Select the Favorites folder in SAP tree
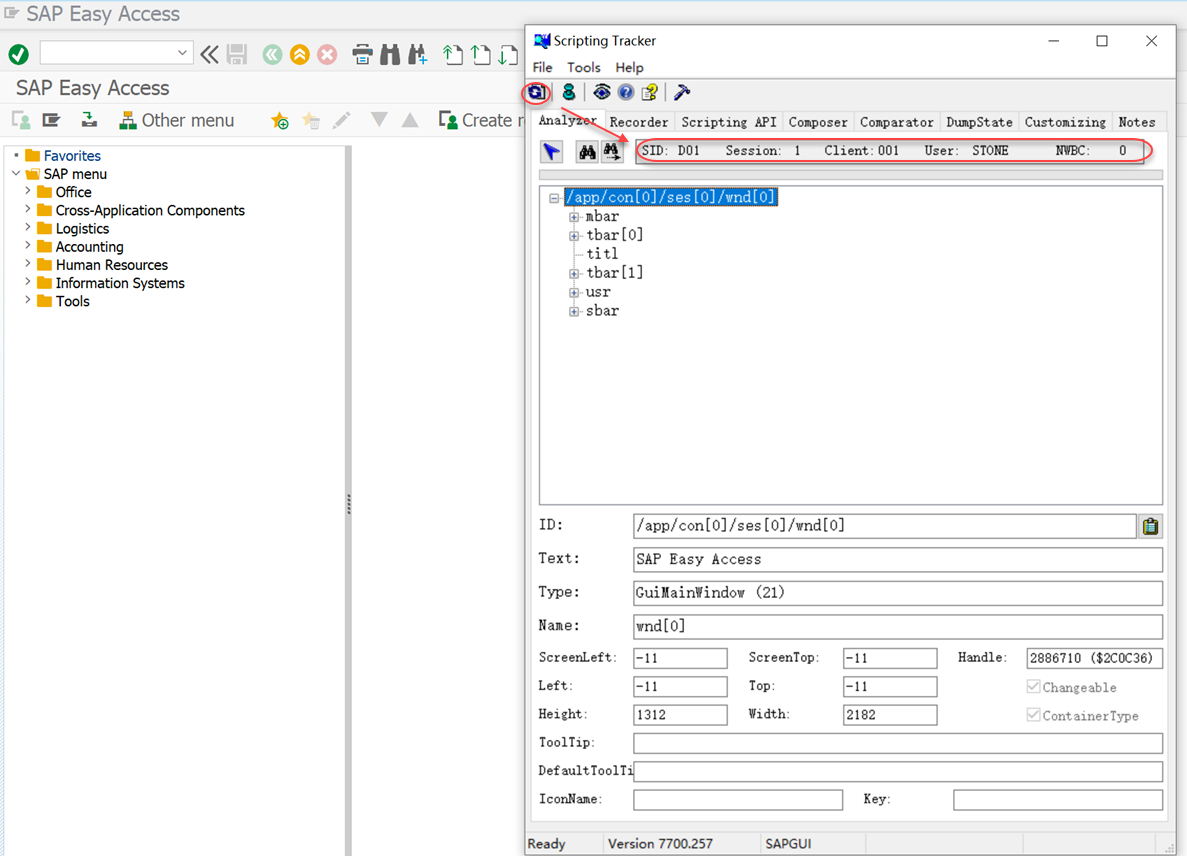Screen dimensions: 1187x856 [72, 156]
